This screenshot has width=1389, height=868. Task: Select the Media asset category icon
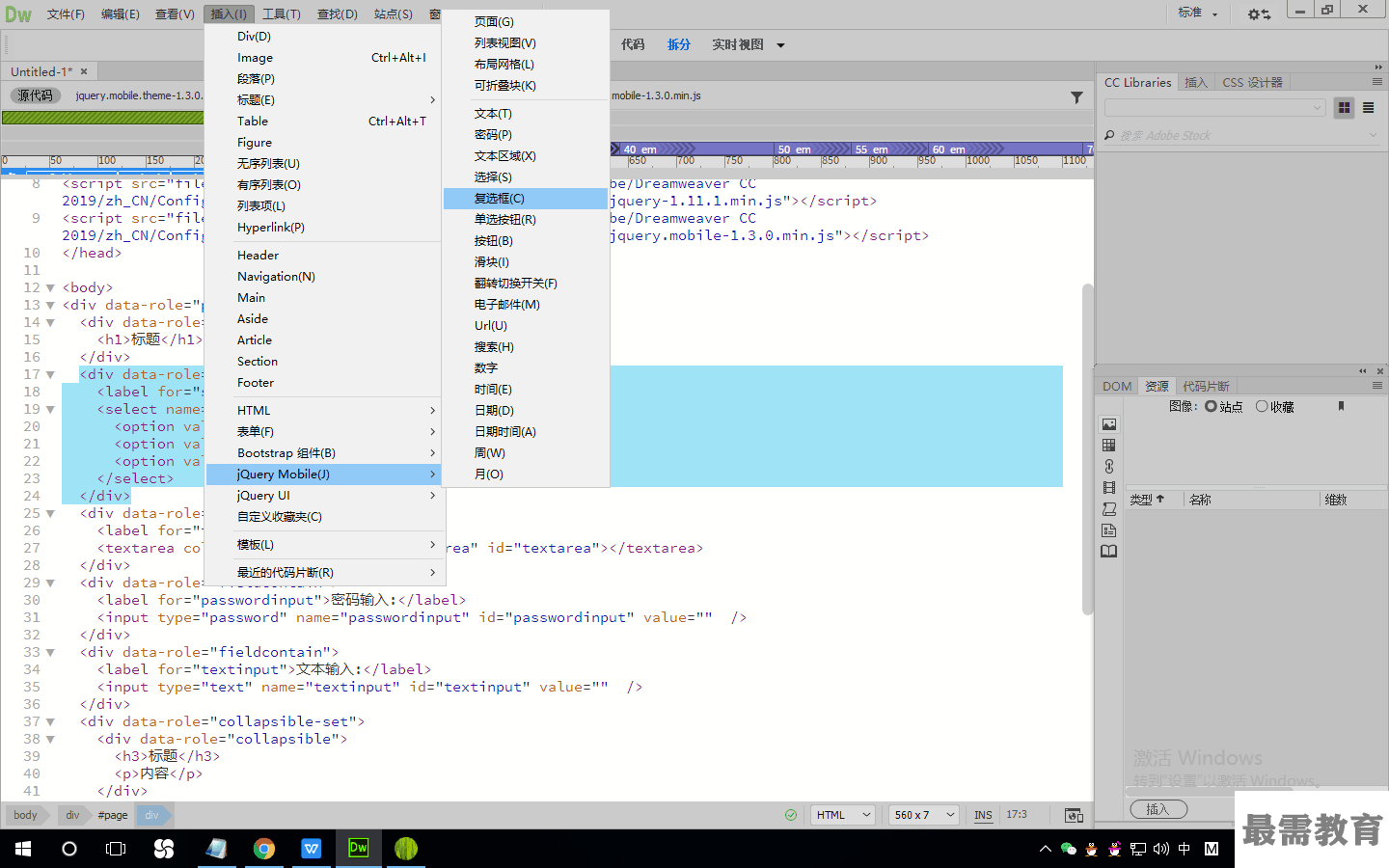(x=1109, y=488)
